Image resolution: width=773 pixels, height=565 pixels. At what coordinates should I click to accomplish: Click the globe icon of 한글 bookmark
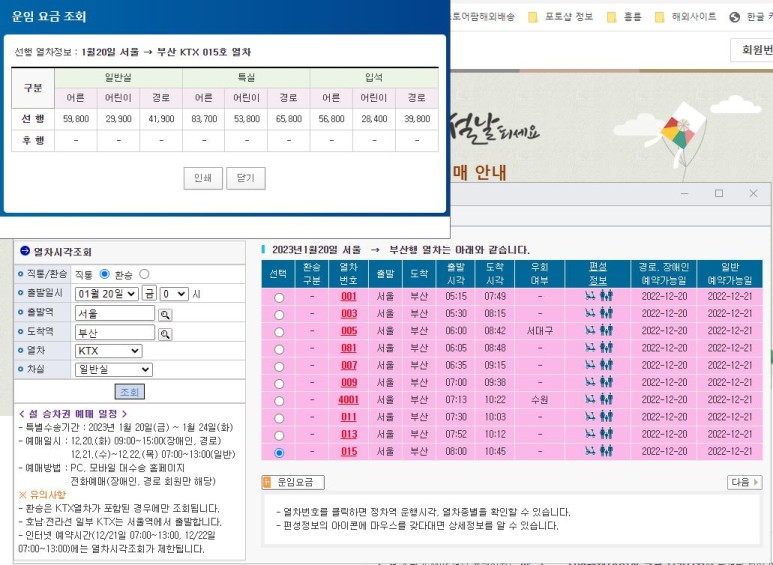[x=735, y=17]
